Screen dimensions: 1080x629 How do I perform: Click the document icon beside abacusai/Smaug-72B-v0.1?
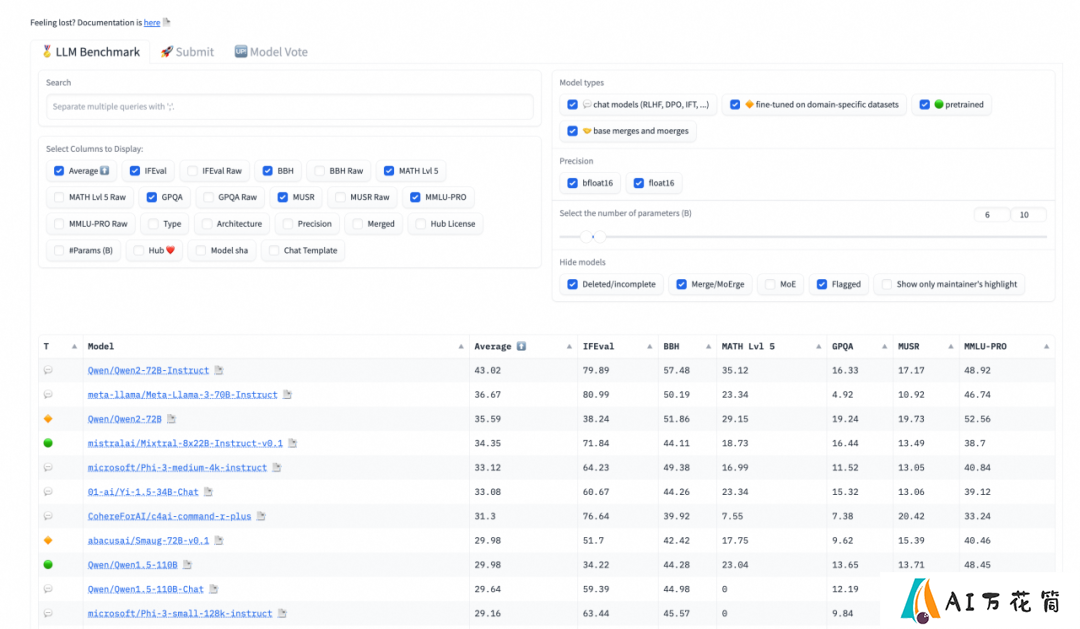tap(219, 540)
